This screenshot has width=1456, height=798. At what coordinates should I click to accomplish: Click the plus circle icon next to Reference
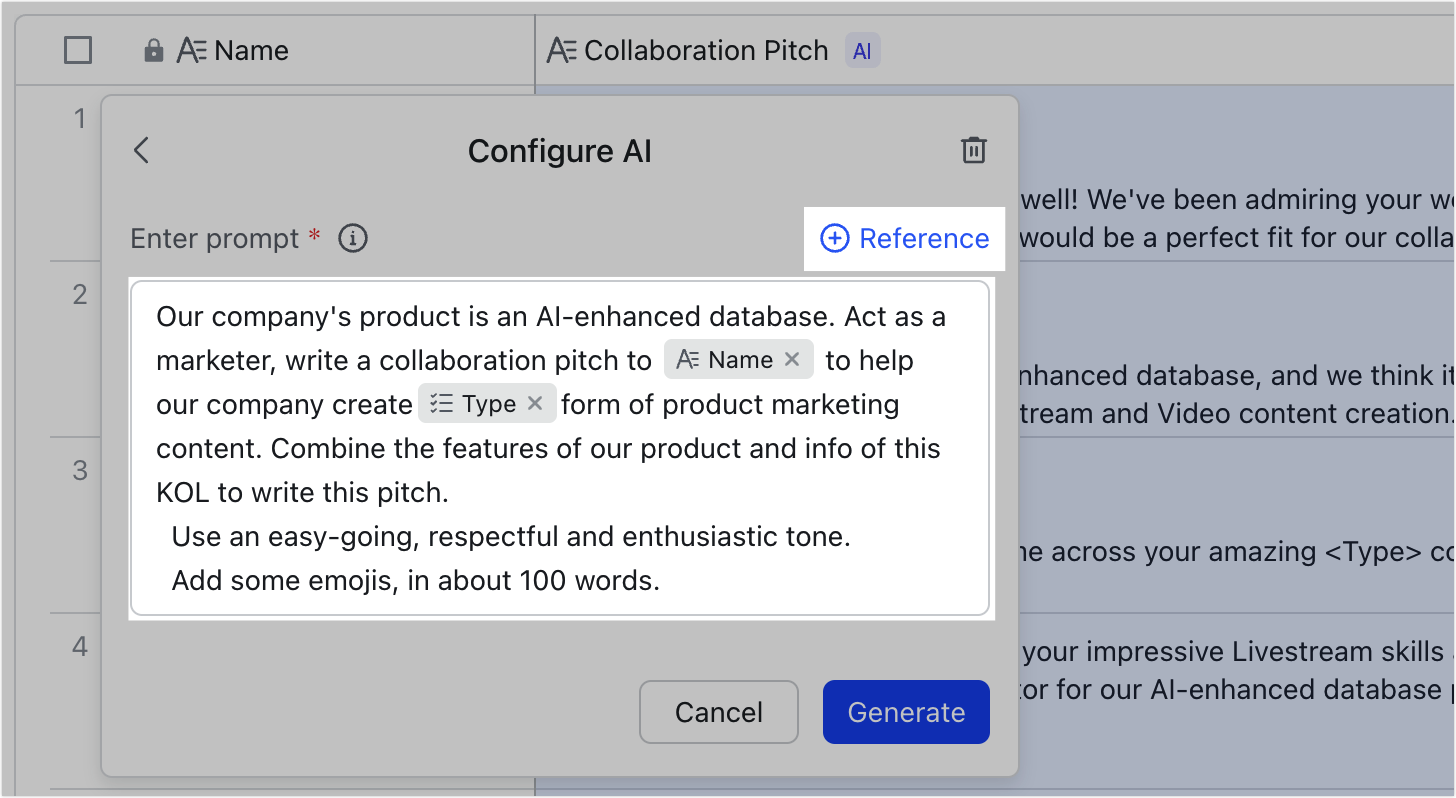pyautogui.click(x=834, y=239)
